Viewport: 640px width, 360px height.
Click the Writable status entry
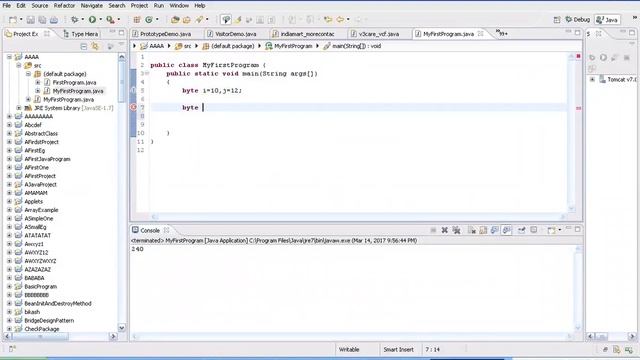click(349, 349)
